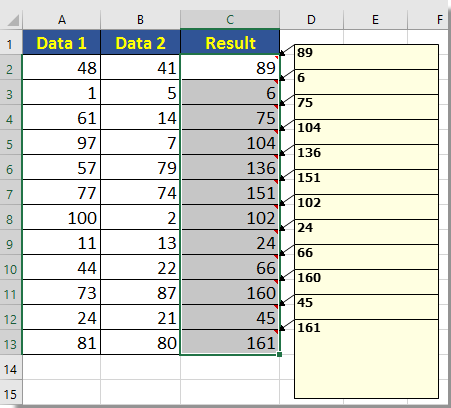Image resolution: width=451 pixels, height=408 pixels.
Task: Select row 2 header
Action: point(11,67)
